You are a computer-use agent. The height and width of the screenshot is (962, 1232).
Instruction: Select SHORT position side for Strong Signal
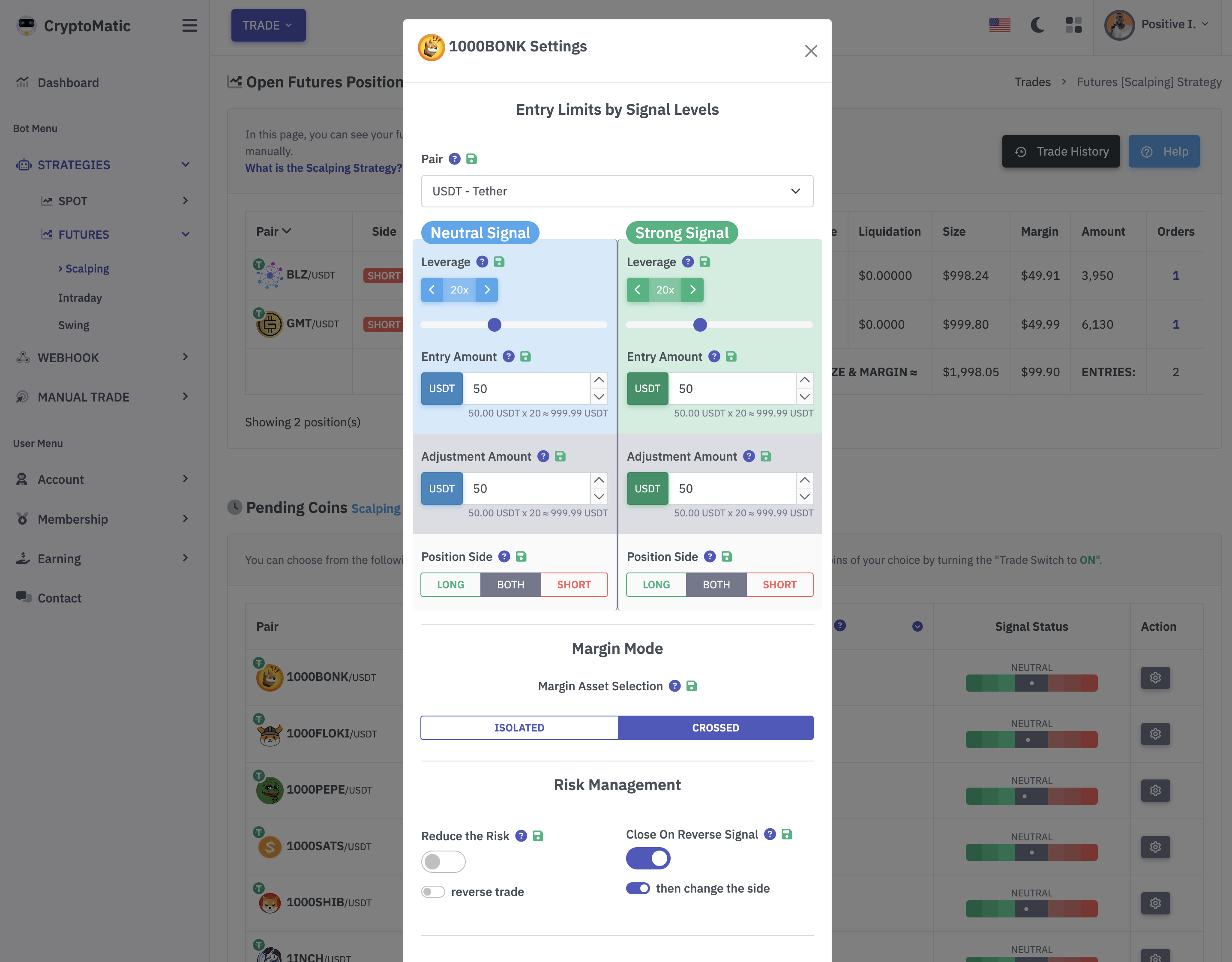779,585
